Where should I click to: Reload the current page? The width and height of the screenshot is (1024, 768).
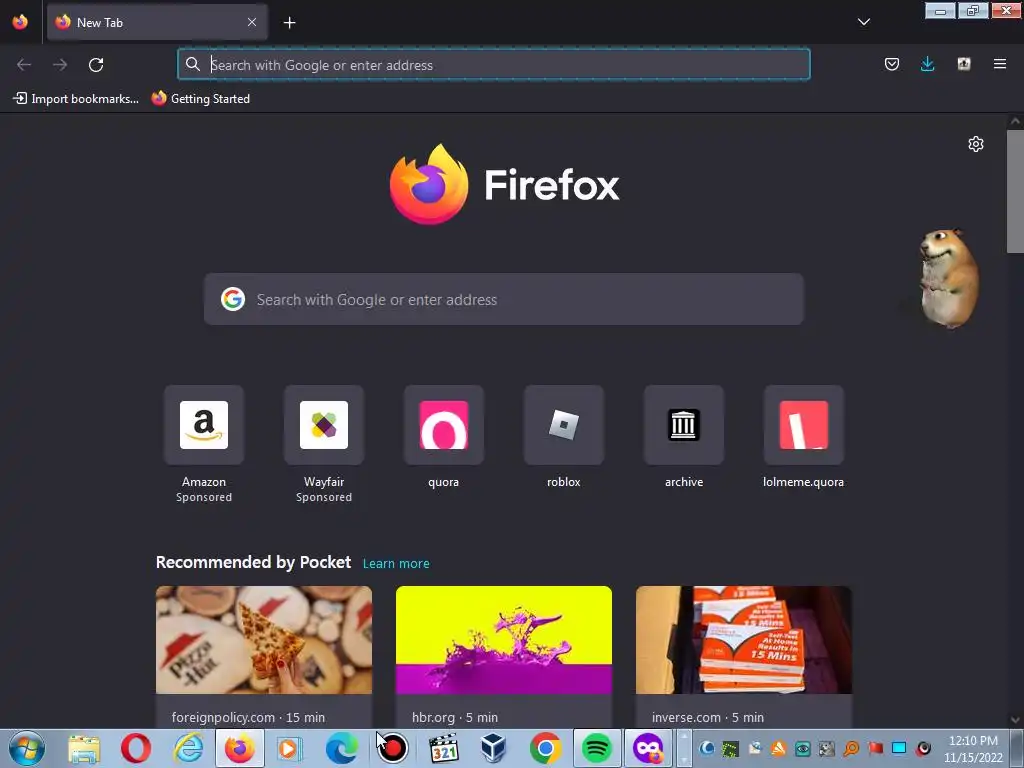pos(96,65)
